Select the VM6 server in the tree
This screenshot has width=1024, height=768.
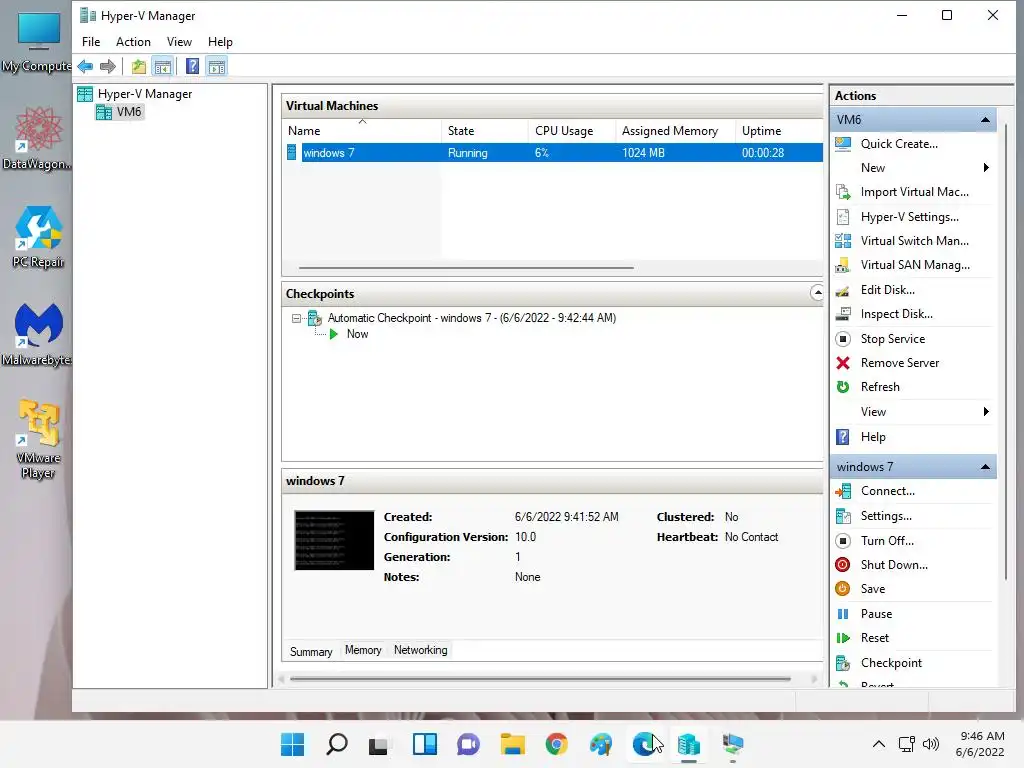point(129,112)
